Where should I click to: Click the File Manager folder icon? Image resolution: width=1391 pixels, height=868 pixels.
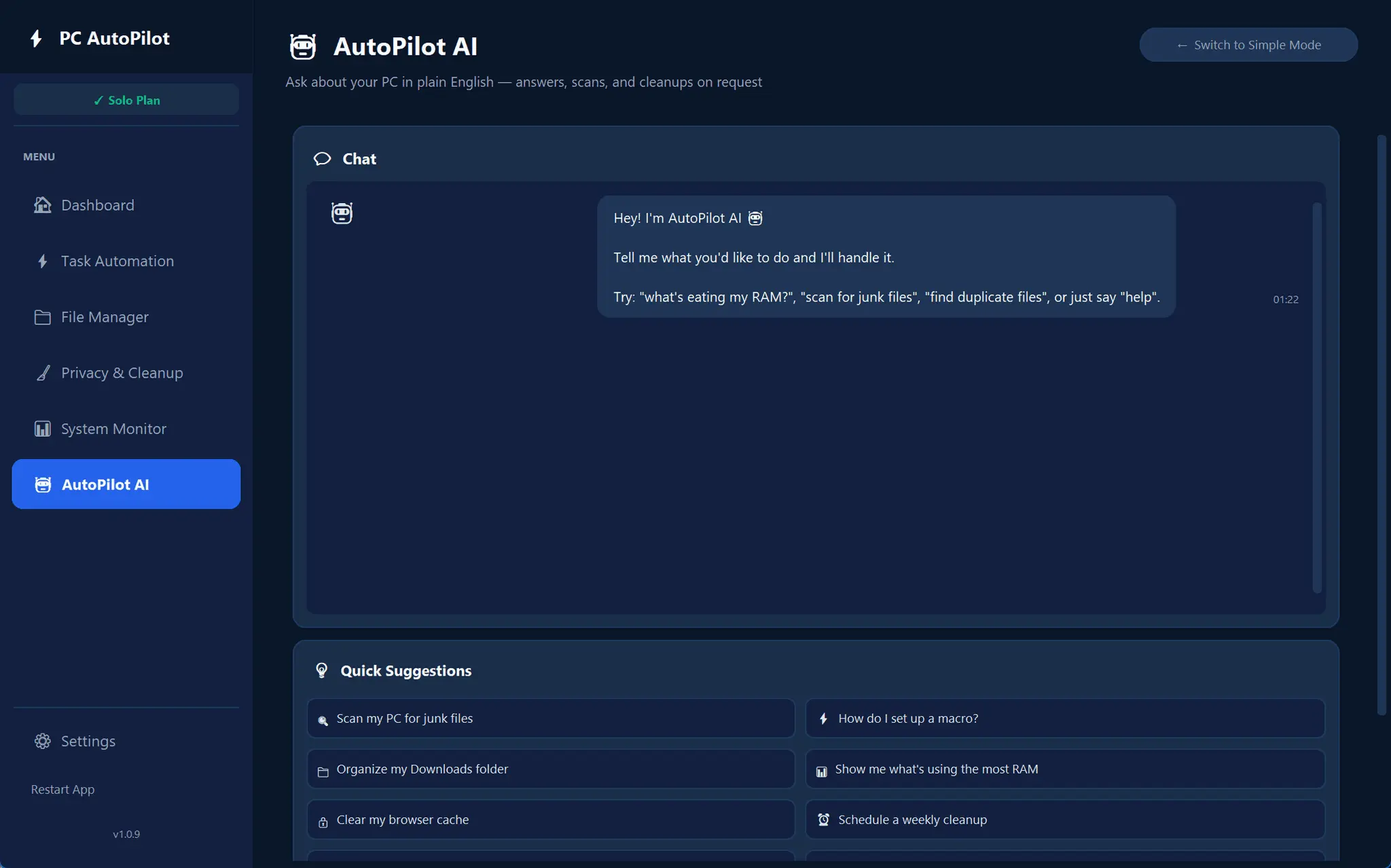click(x=43, y=317)
